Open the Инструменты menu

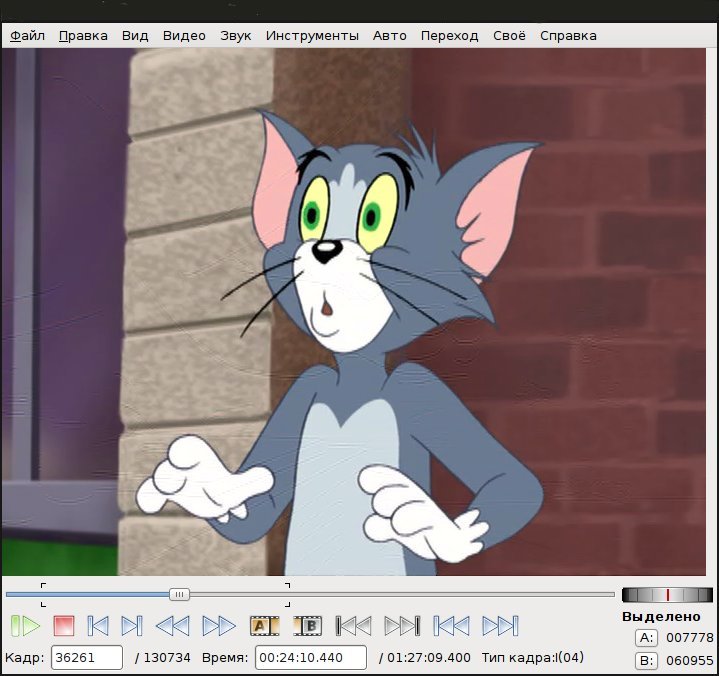pos(312,35)
